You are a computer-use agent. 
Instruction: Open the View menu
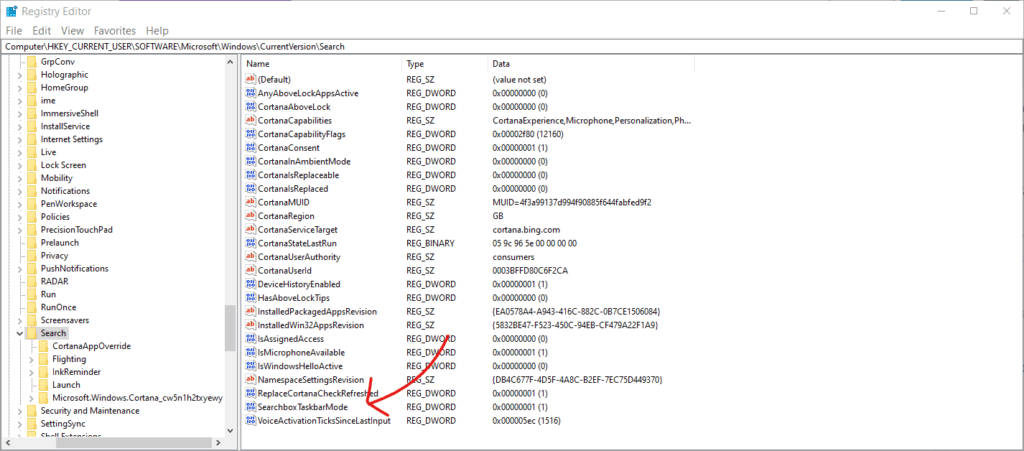coord(72,31)
